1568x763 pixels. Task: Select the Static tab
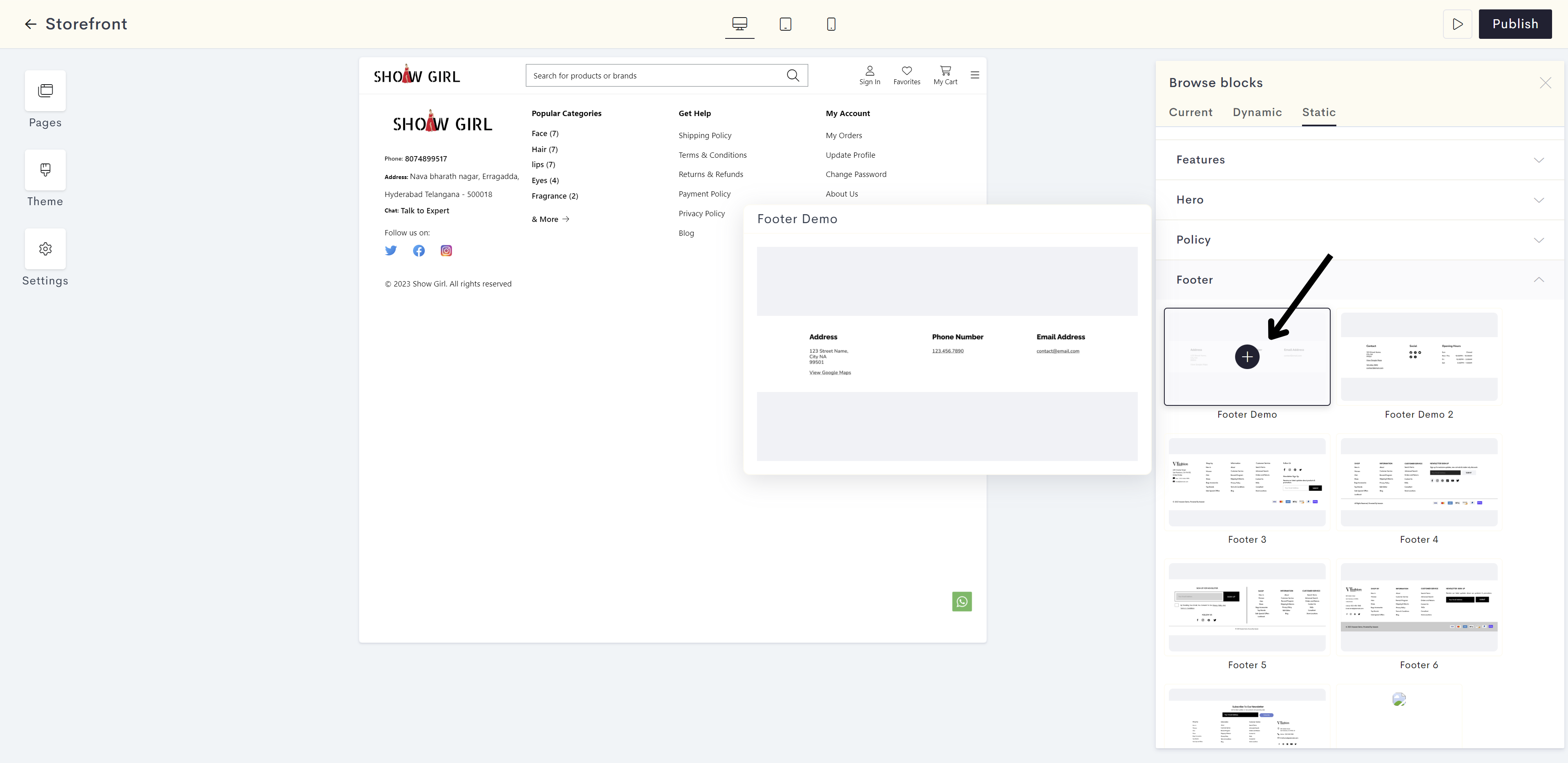(x=1318, y=112)
